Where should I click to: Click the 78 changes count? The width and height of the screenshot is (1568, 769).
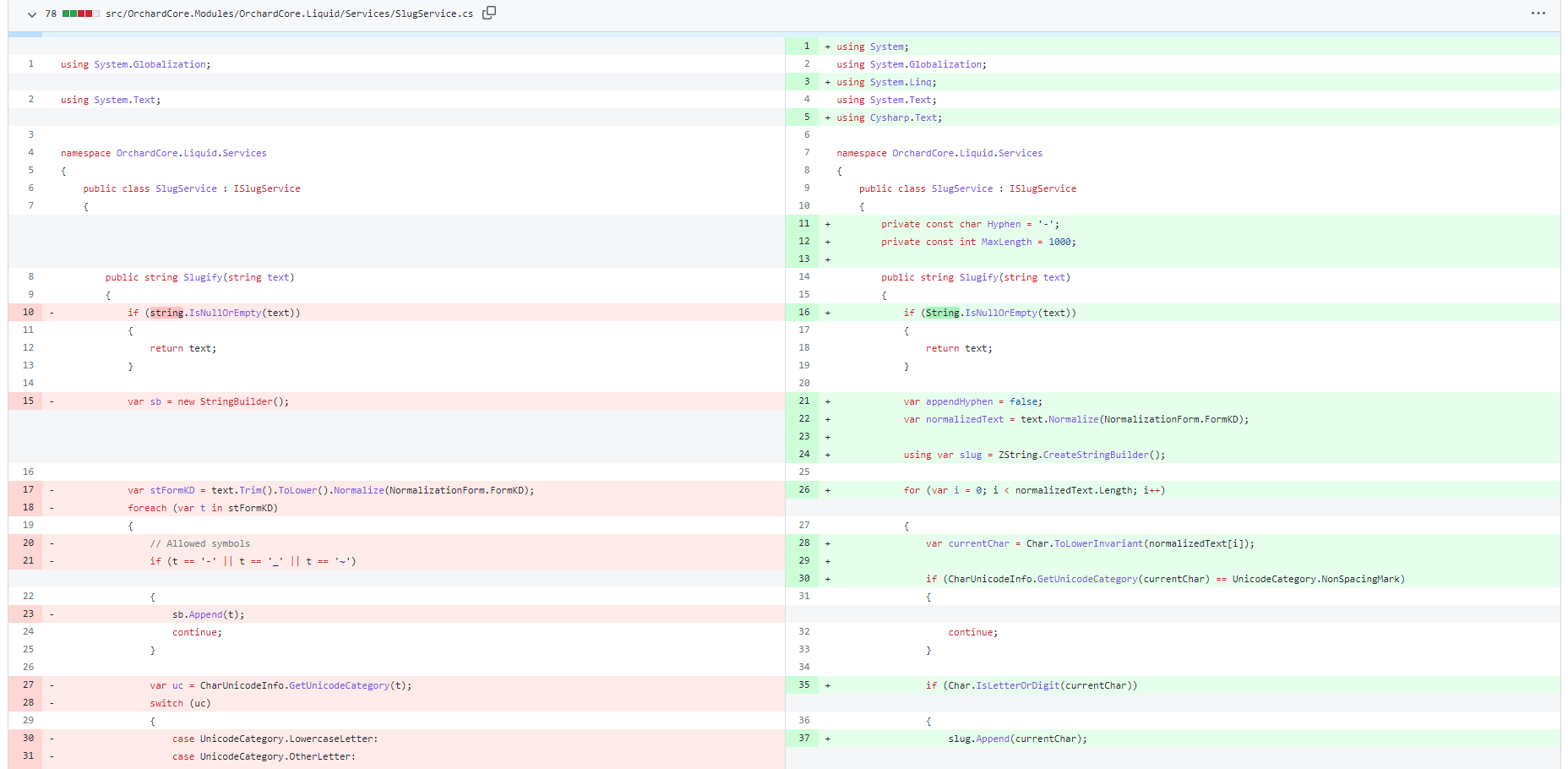(x=51, y=14)
